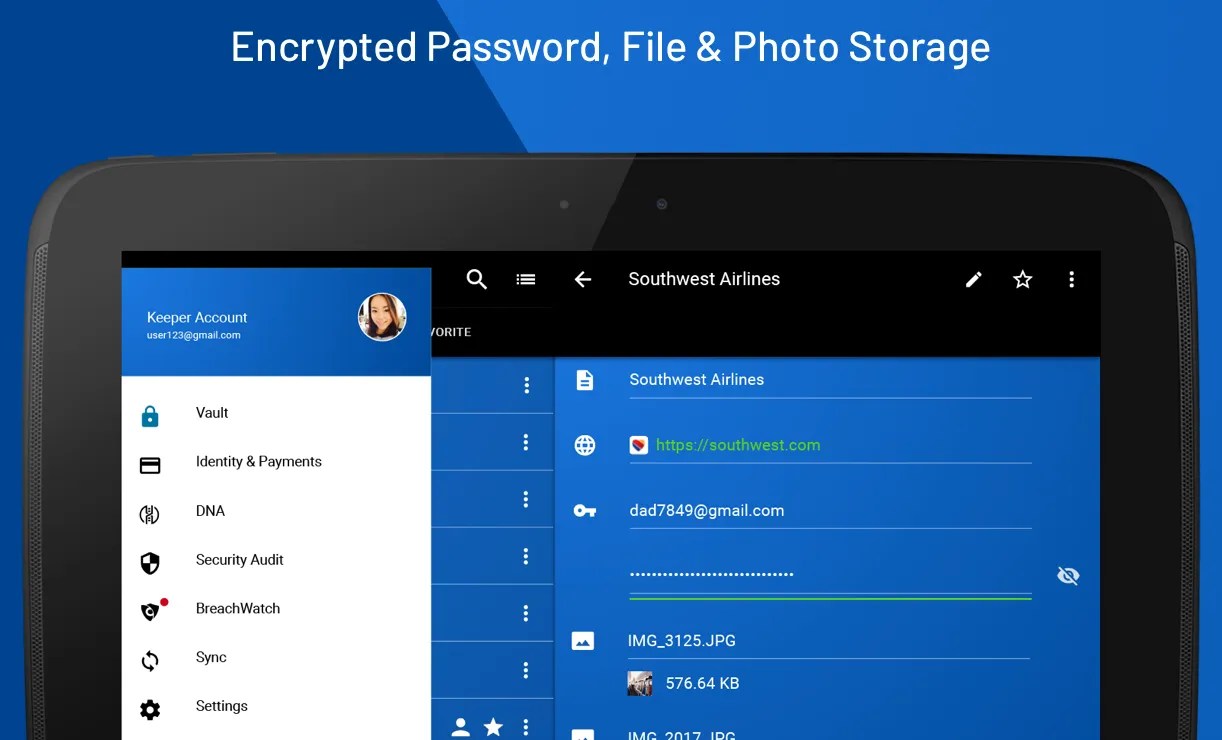Edit record with the pencil icon
The height and width of the screenshot is (740, 1222).
tap(973, 280)
